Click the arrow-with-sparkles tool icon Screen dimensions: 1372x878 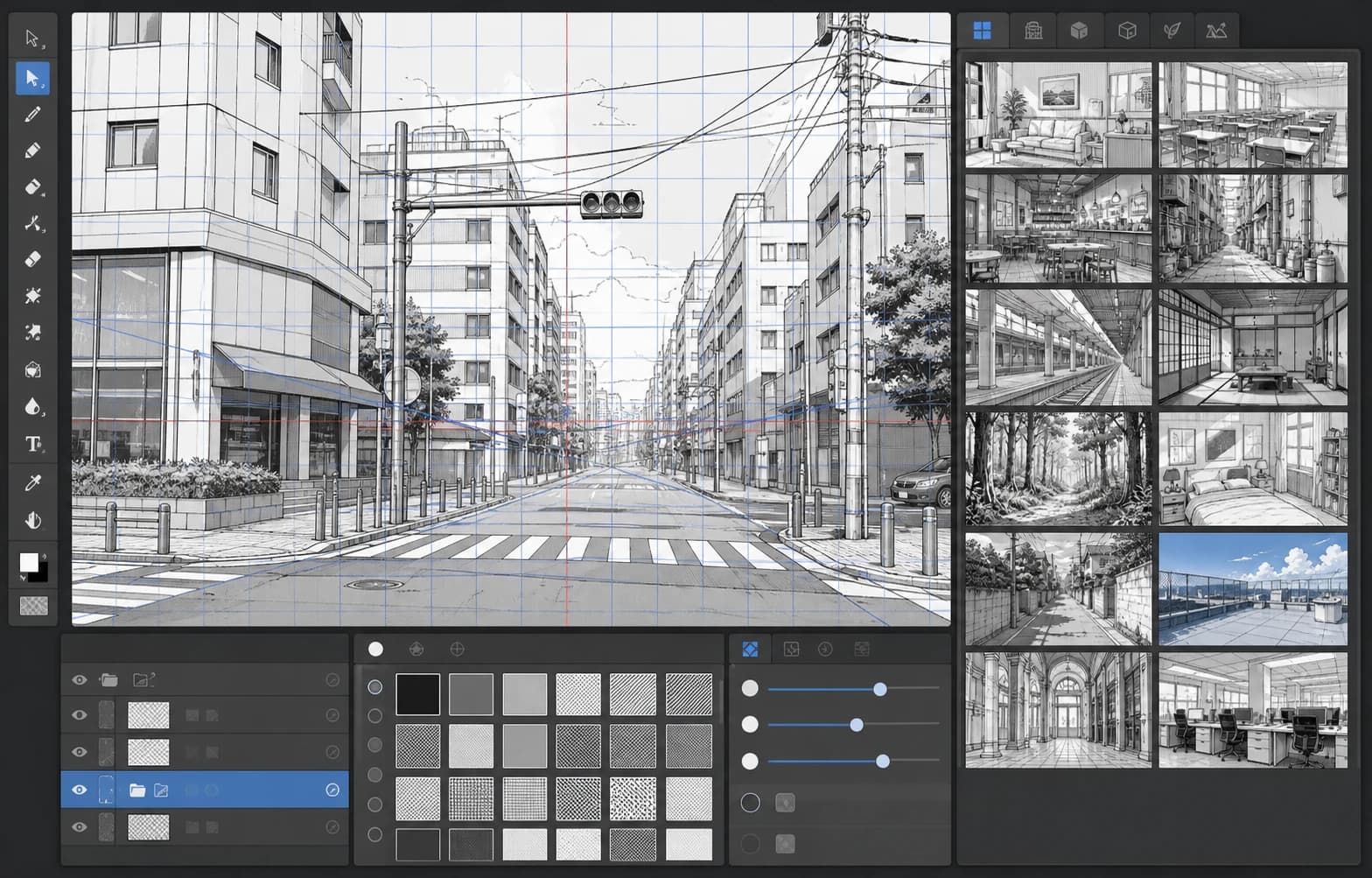[x=32, y=333]
